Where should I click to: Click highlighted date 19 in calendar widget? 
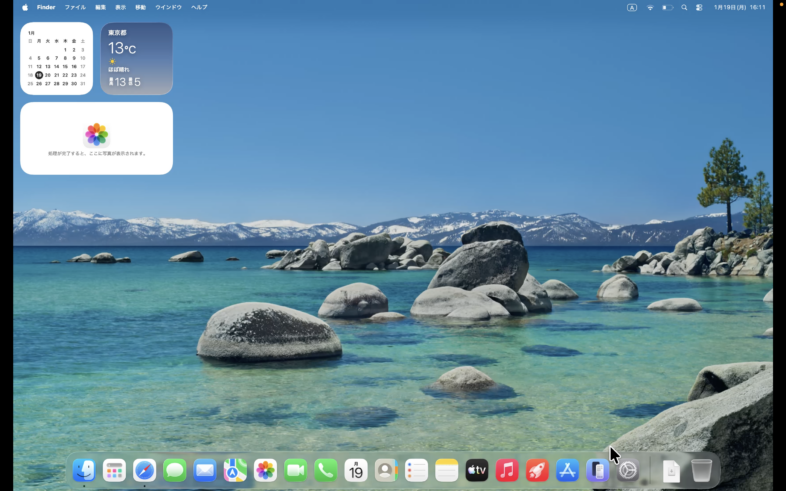[x=39, y=75]
